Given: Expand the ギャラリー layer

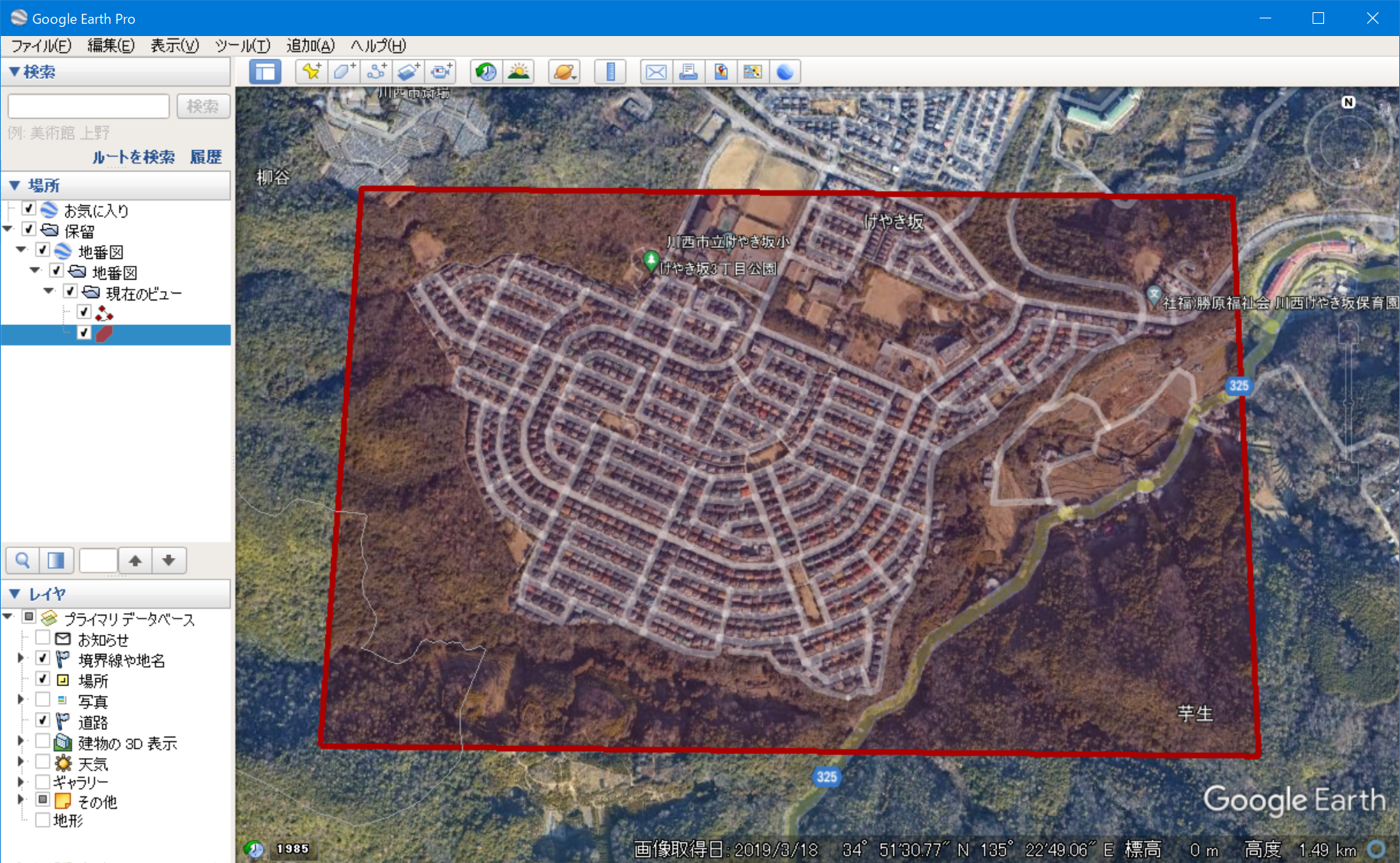Looking at the screenshot, I should (x=21, y=782).
